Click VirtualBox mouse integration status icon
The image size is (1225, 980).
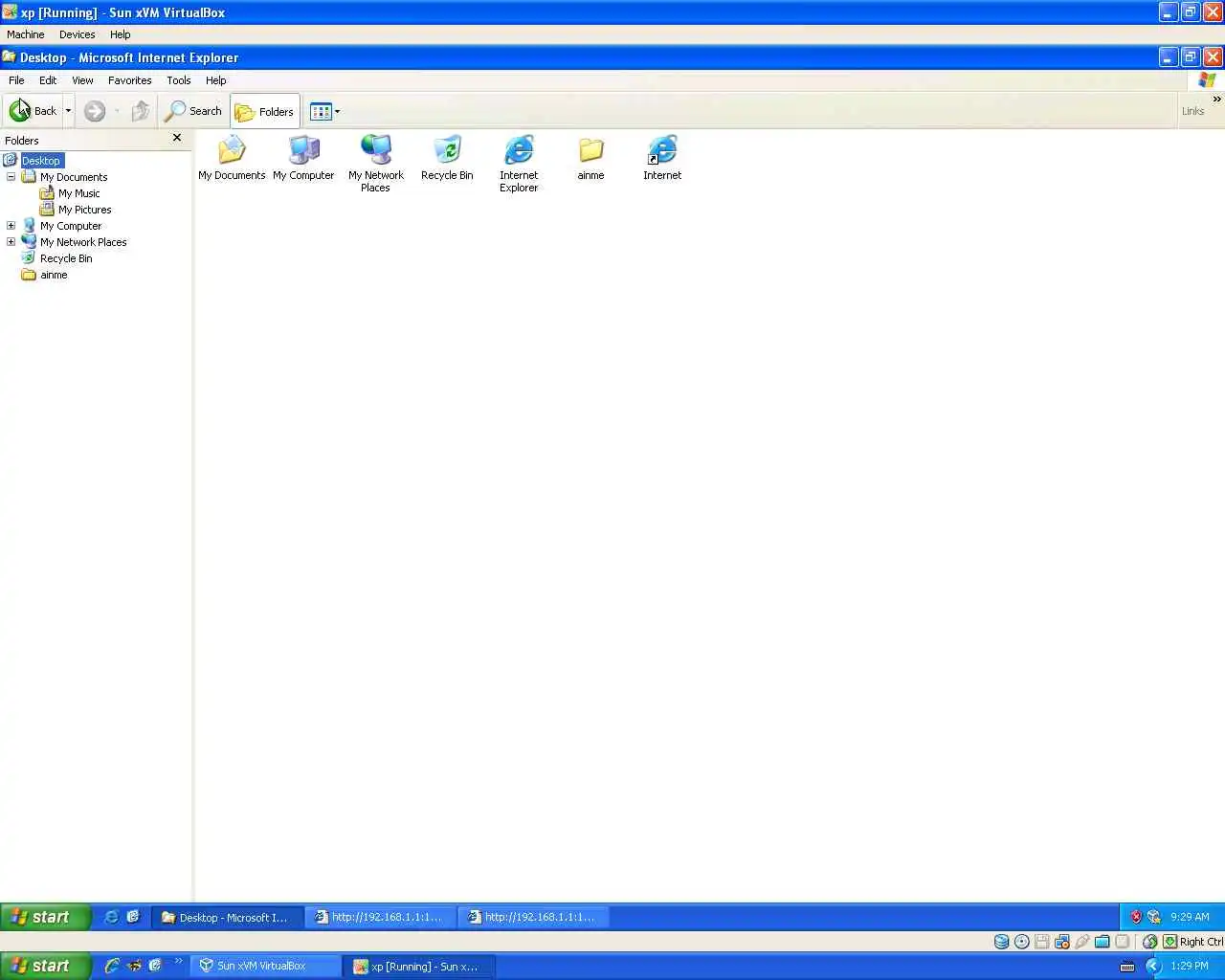pos(1150,942)
